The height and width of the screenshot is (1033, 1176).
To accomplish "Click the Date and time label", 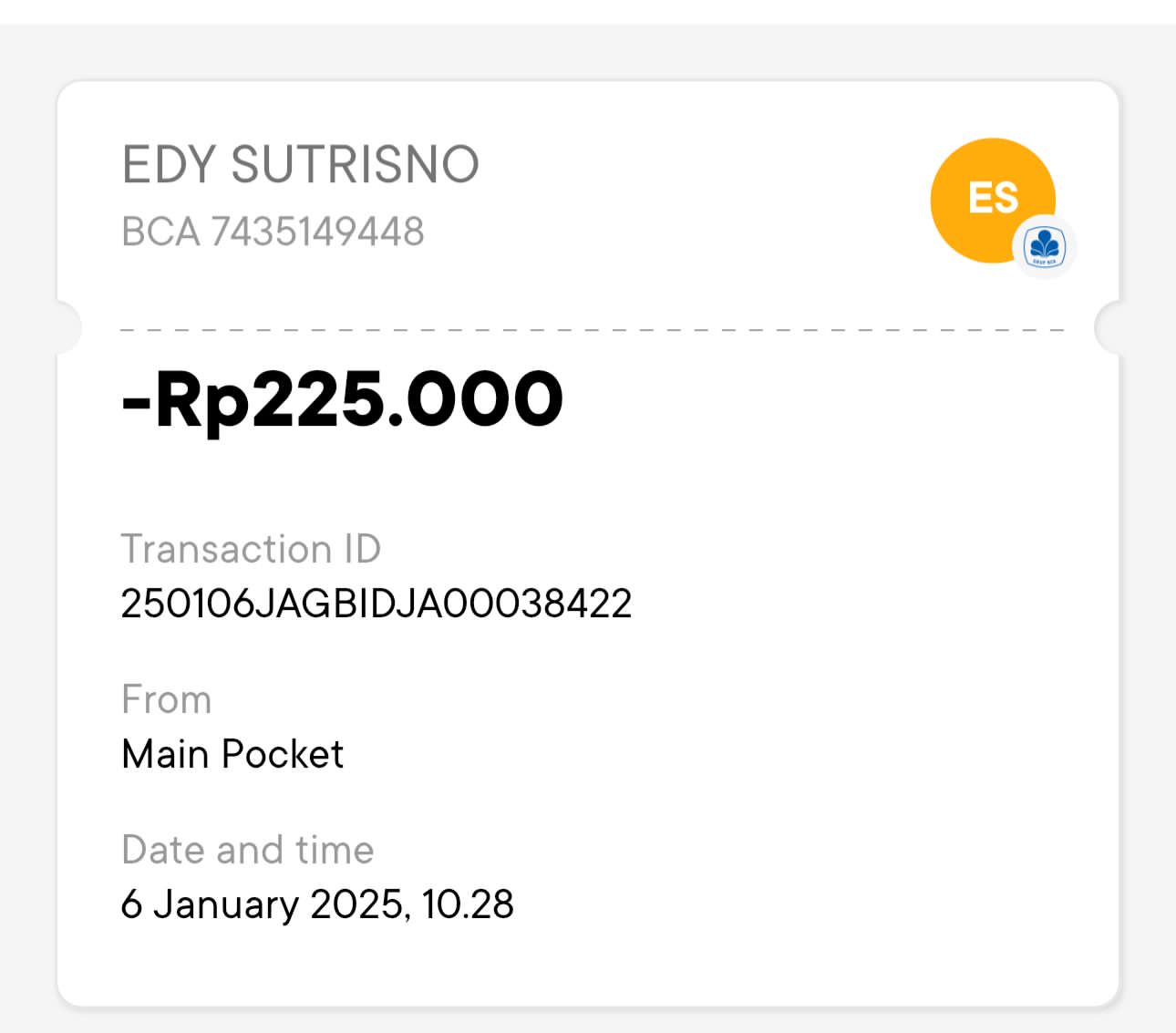I will click(247, 850).
